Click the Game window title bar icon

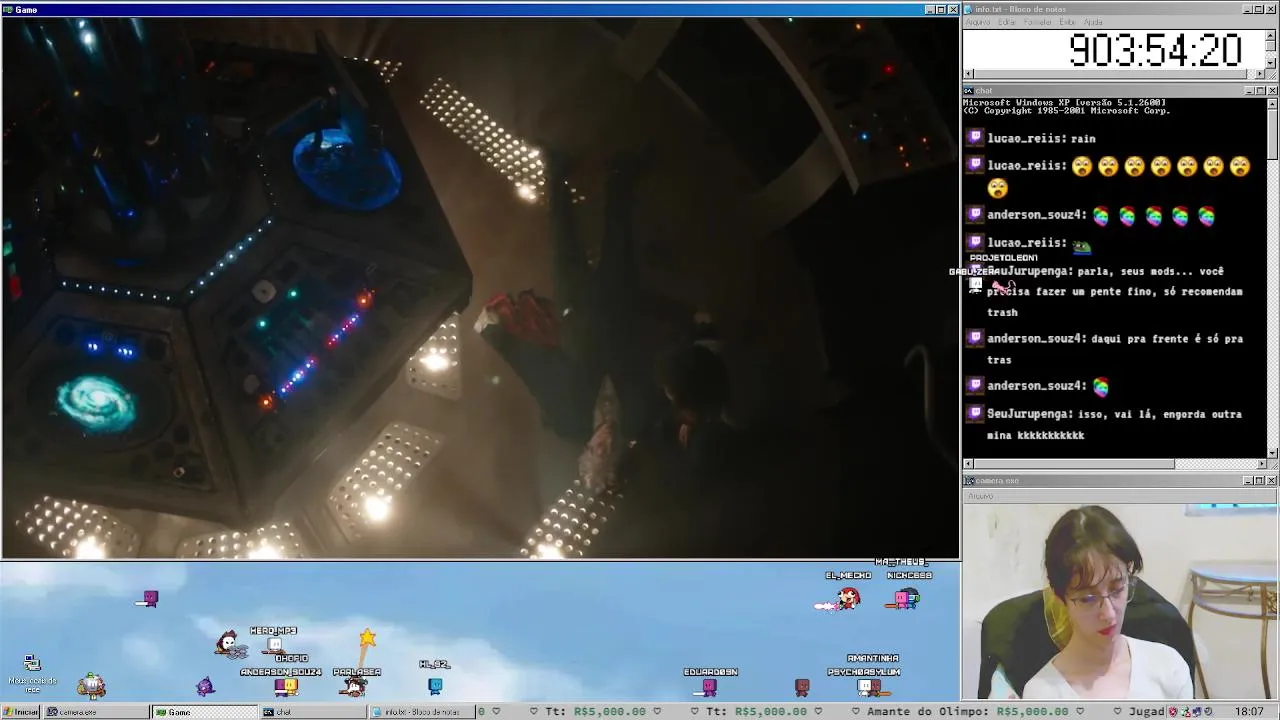(x=8, y=10)
